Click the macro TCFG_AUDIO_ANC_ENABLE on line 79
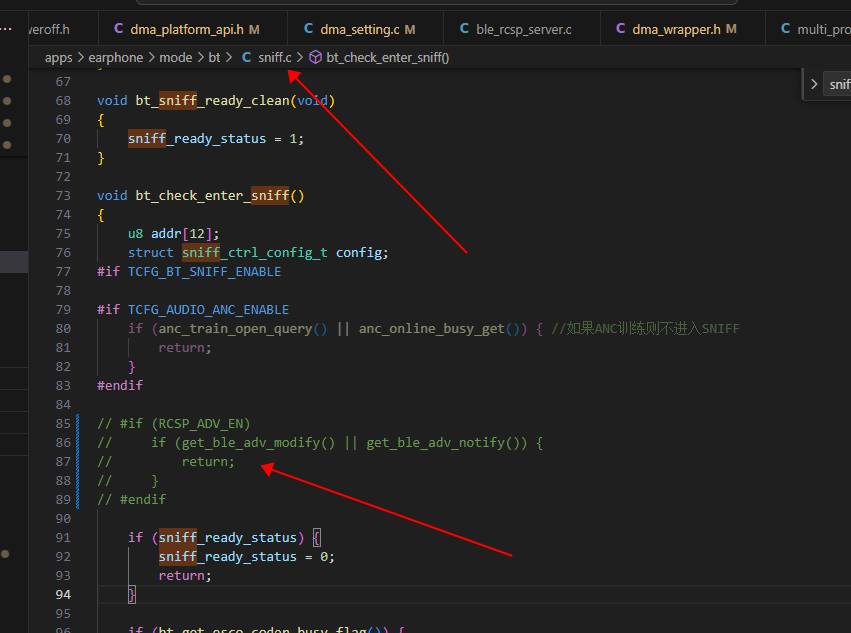The image size is (851, 633). click(x=208, y=309)
